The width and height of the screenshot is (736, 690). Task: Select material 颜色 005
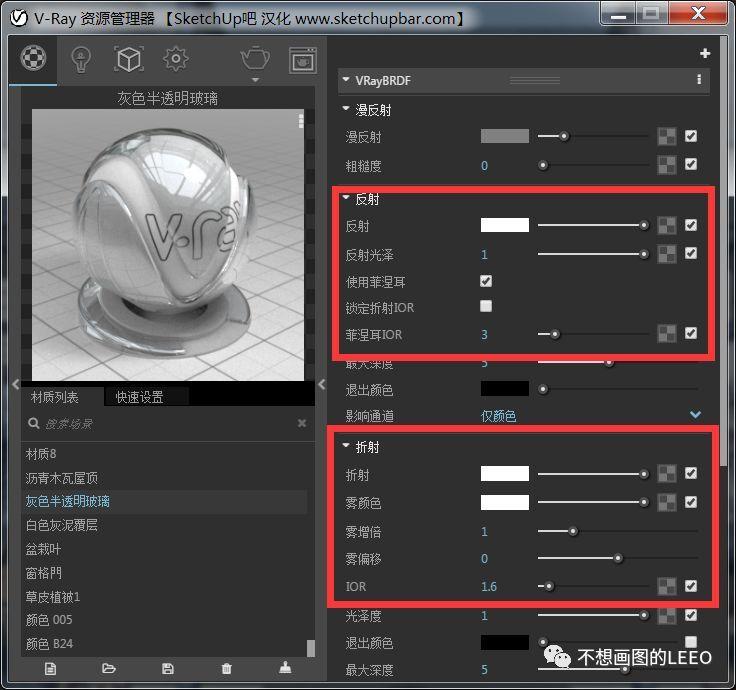pyautogui.click(x=164, y=620)
